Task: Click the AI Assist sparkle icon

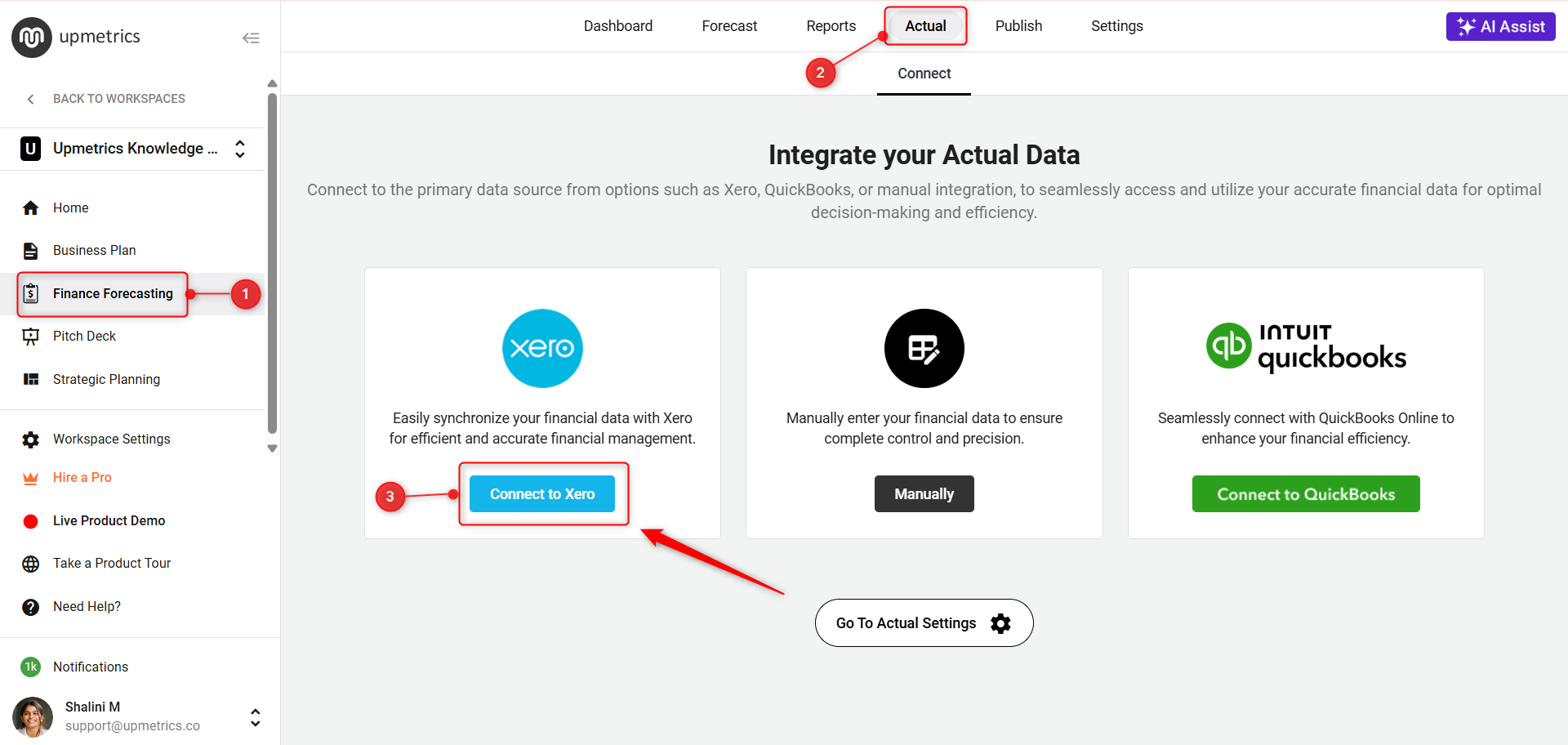Action: 1466,26
